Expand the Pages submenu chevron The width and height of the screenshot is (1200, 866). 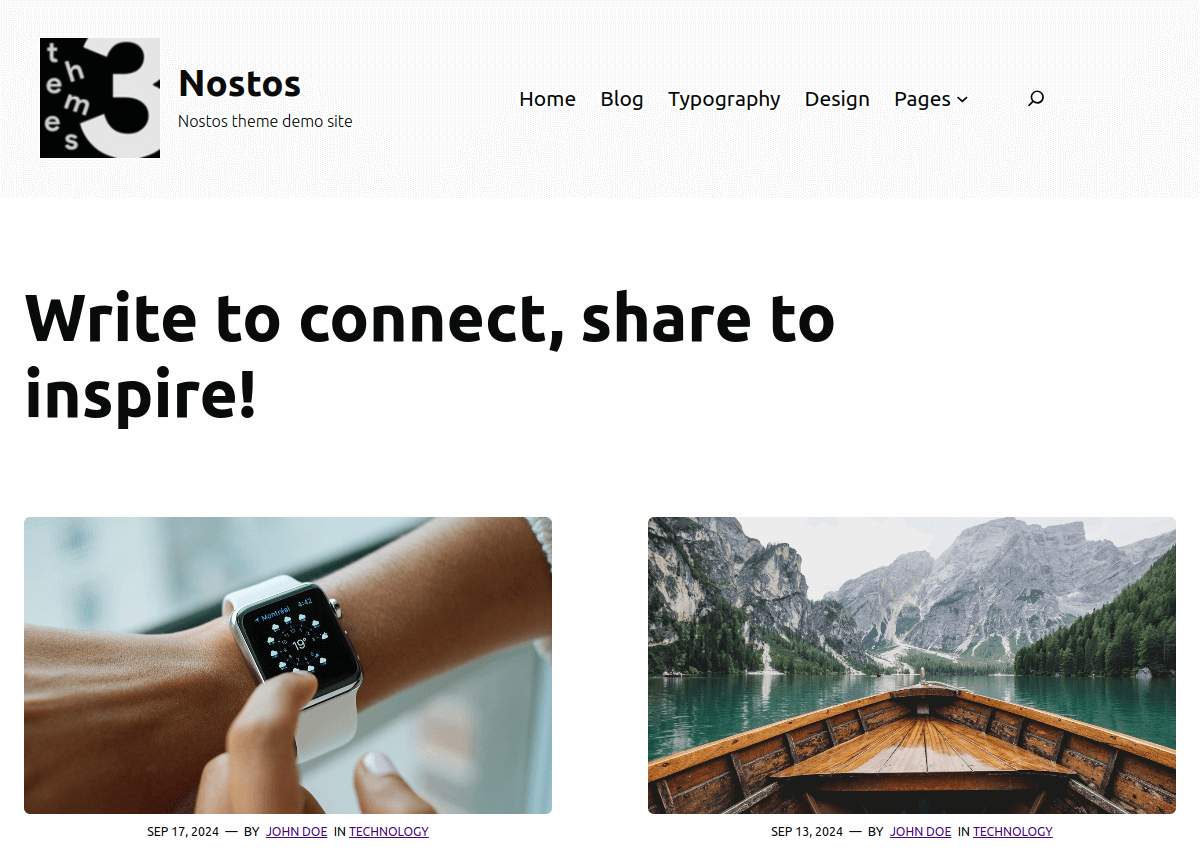962,99
